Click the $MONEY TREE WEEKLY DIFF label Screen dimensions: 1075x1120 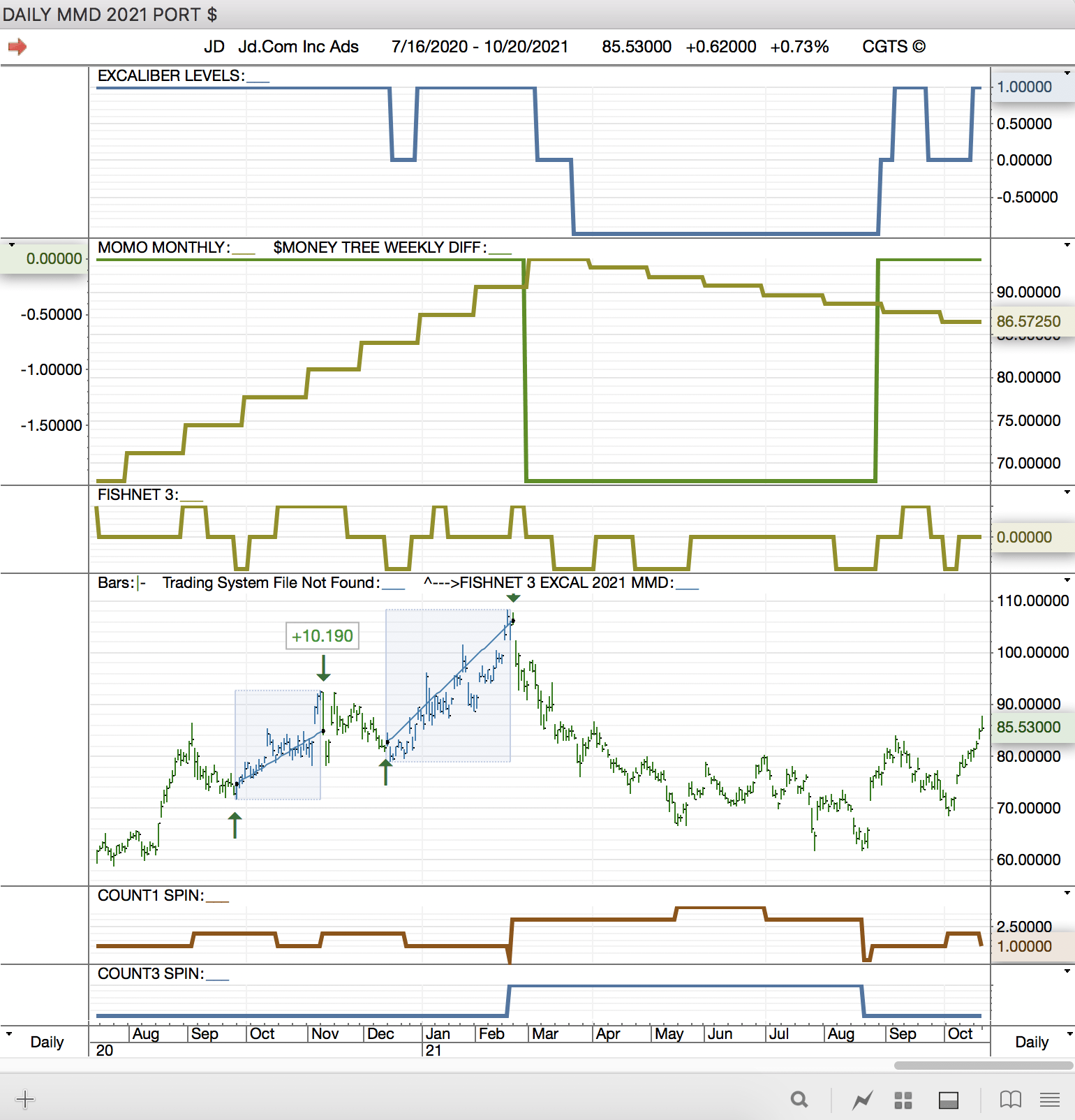tap(380, 247)
